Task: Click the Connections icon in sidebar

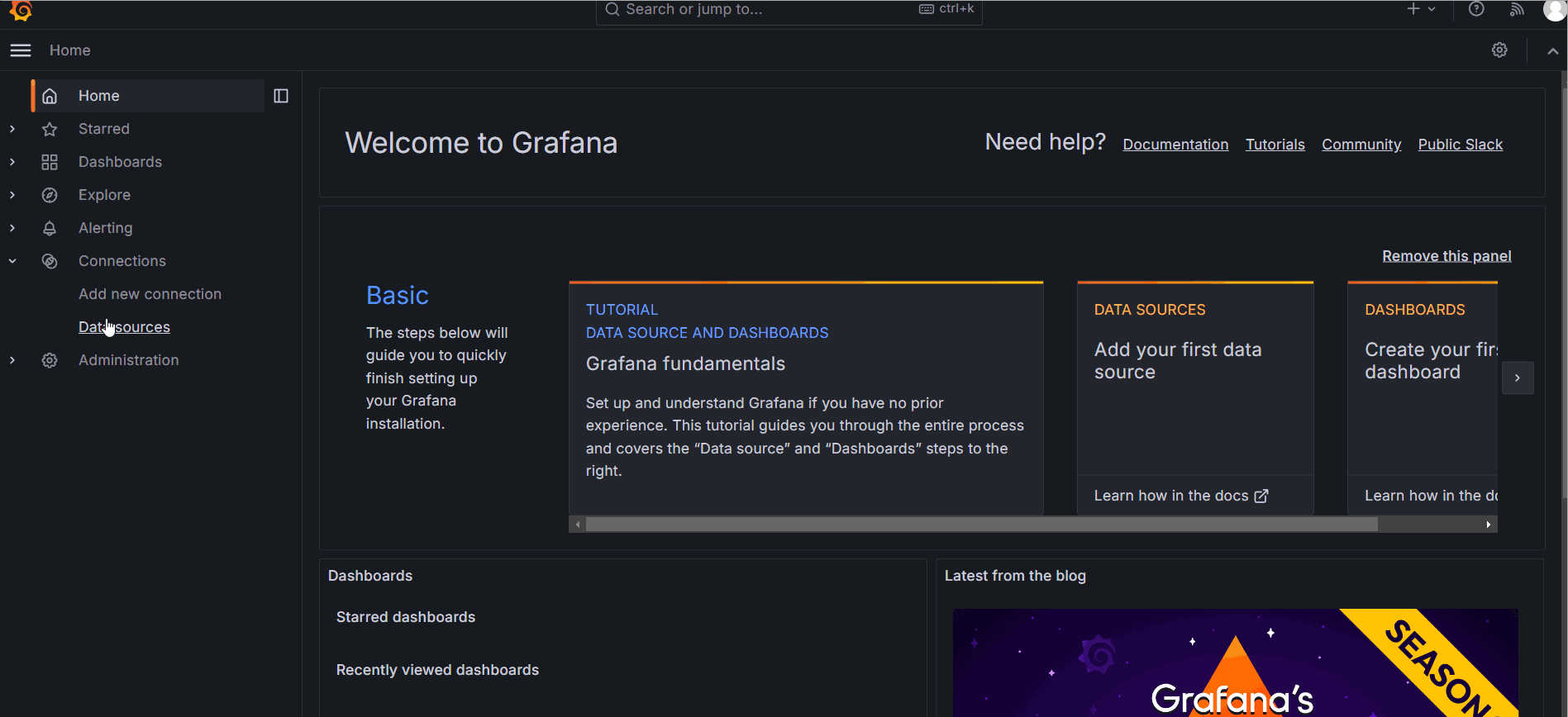Action: (x=50, y=261)
